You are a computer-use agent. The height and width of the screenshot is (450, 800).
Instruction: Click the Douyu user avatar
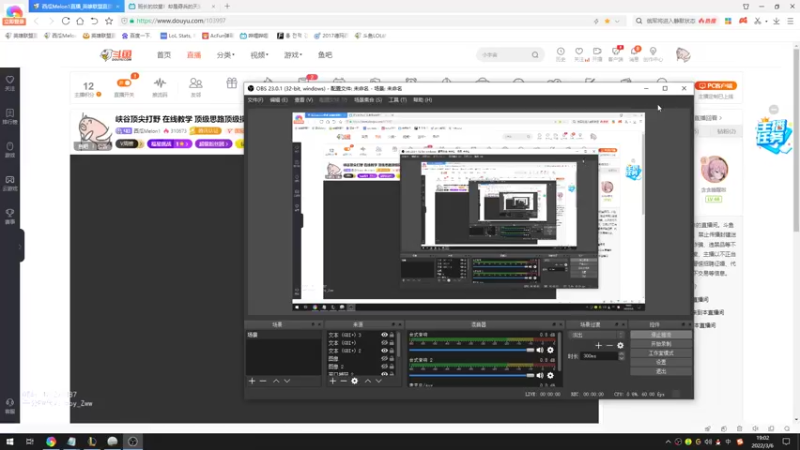click(683, 55)
